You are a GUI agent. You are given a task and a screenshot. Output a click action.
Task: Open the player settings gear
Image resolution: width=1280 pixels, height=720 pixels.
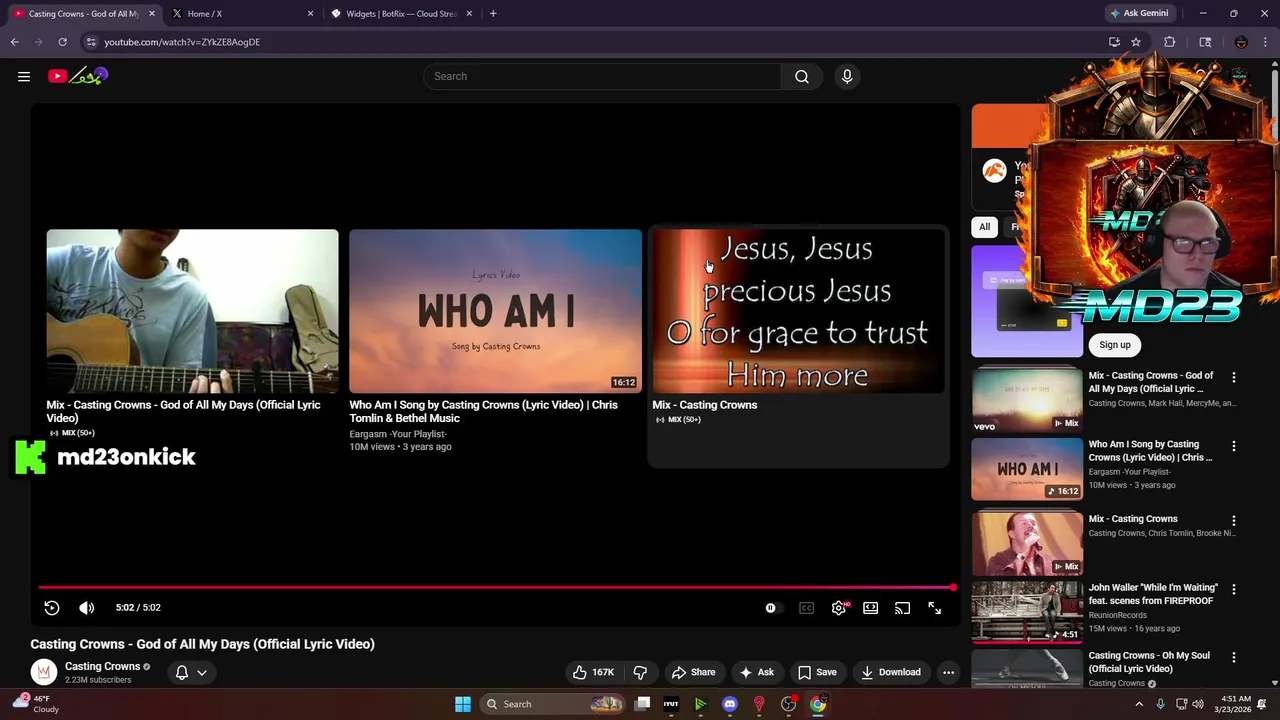pyautogui.click(x=839, y=608)
